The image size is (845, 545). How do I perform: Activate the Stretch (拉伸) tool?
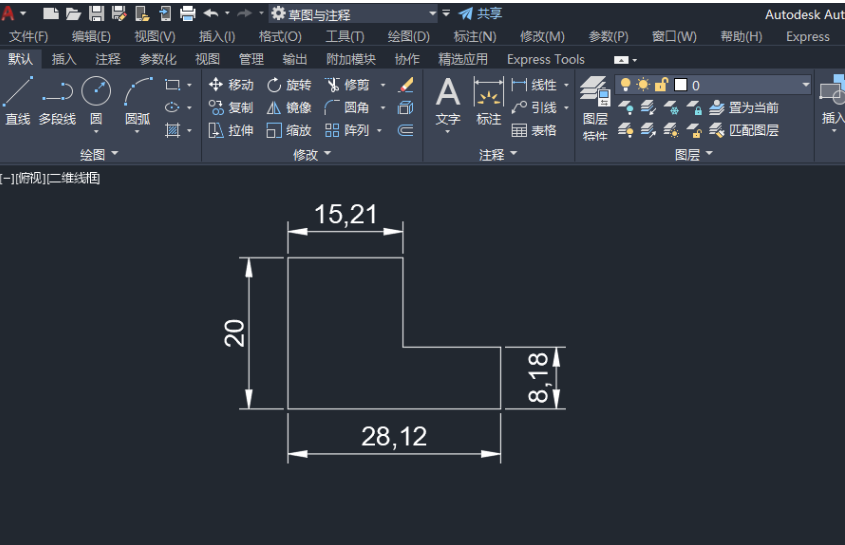(231, 130)
